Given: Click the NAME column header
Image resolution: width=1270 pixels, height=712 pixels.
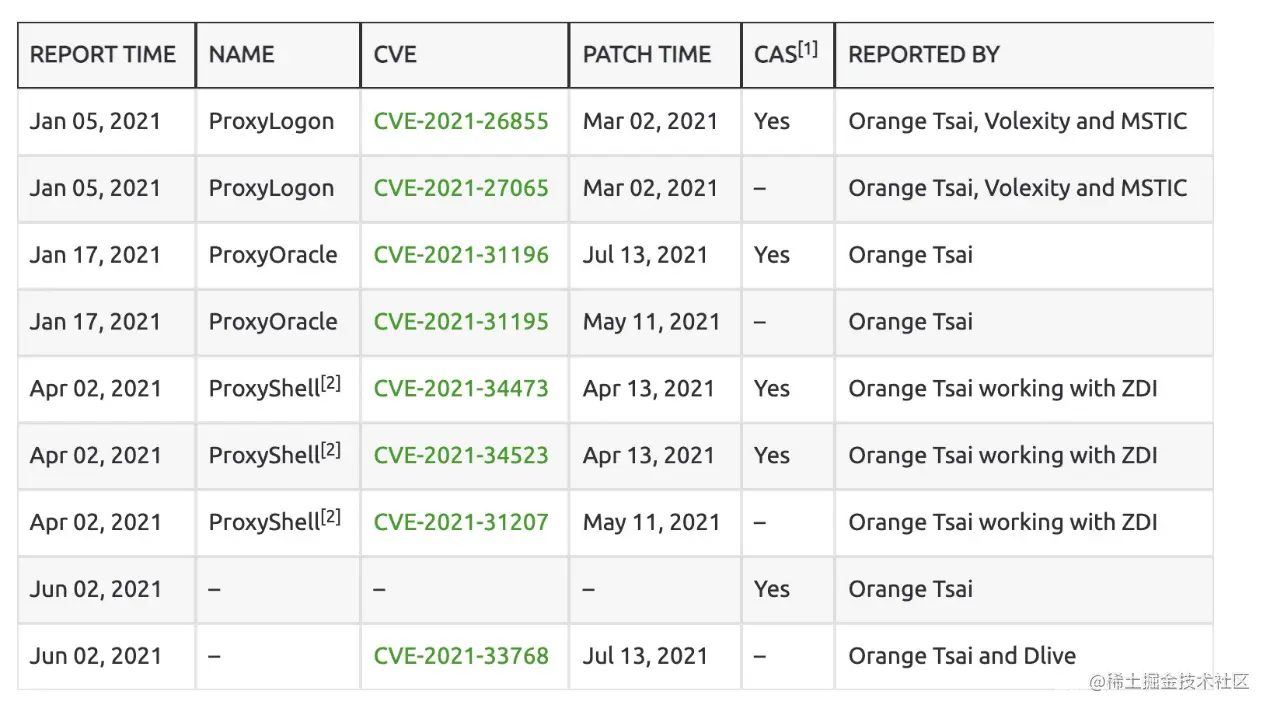Looking at the screenshot, I should [x=241, y=55].
